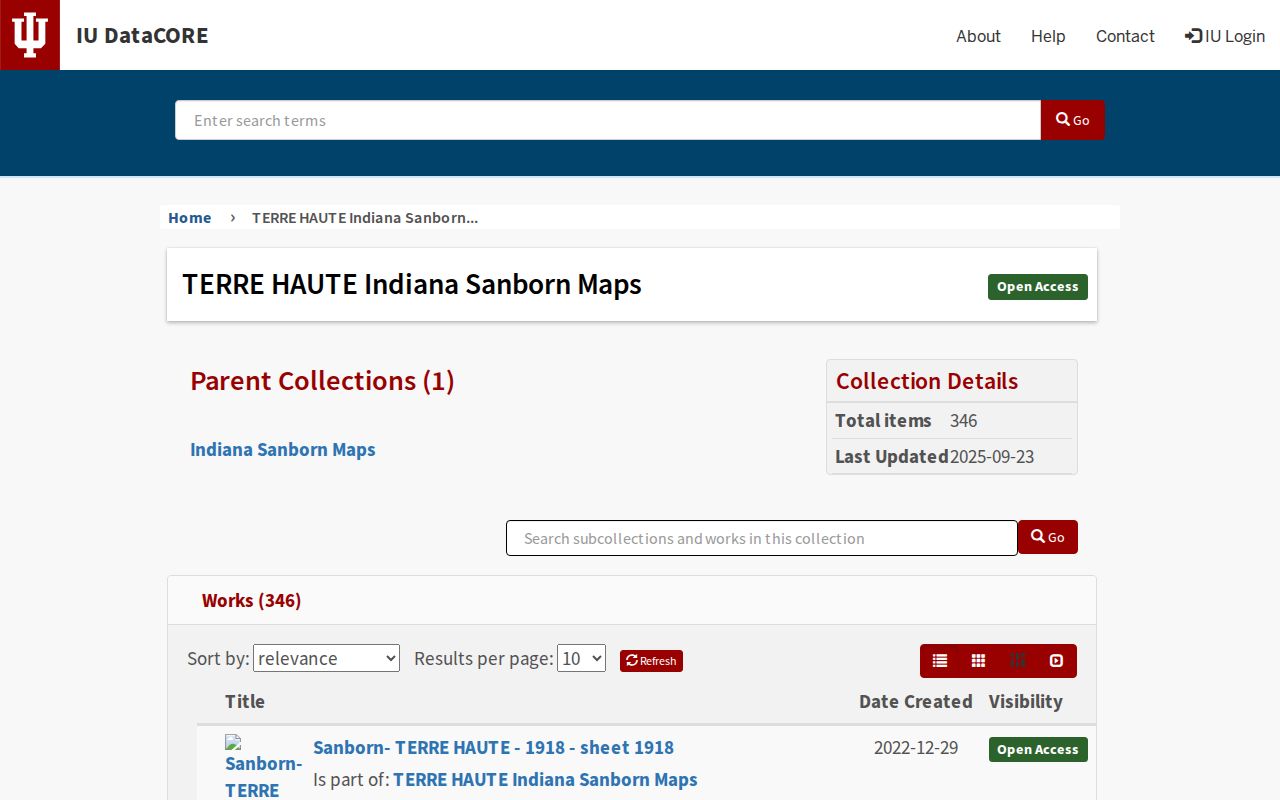Click the Refresh button
The height and width of the screenshot is (800, 1280).
click(651, 660)
